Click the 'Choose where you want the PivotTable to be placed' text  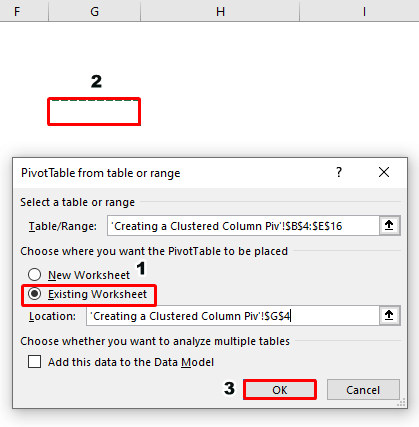pyautogui.click(x=154, y=251)
